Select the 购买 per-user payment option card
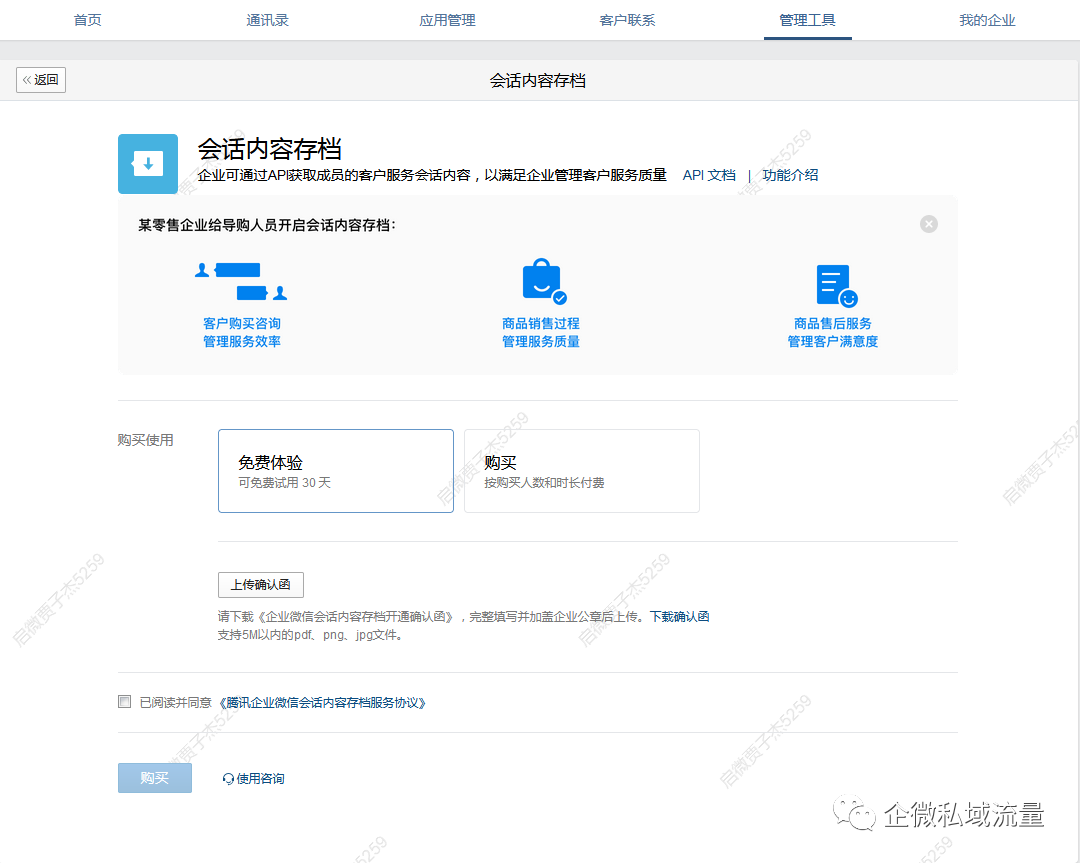This screenshot has width=1080, height=863. pos(582,471)
